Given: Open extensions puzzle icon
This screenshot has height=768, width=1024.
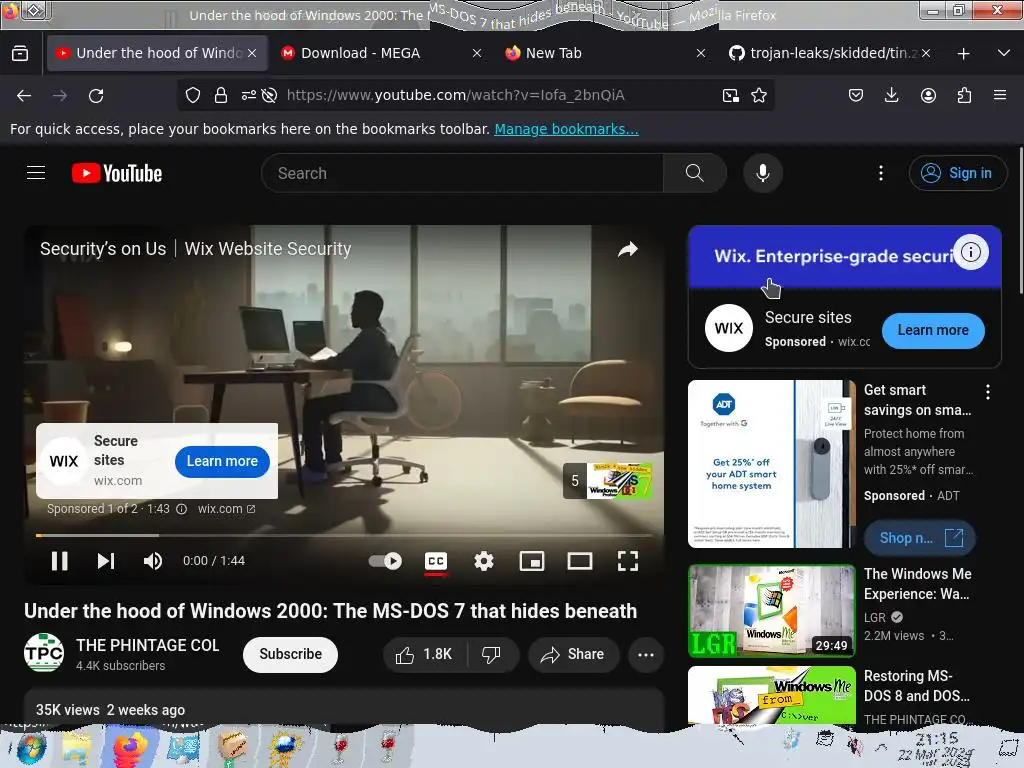Looking at the screenshot, I should pos(964,95).
